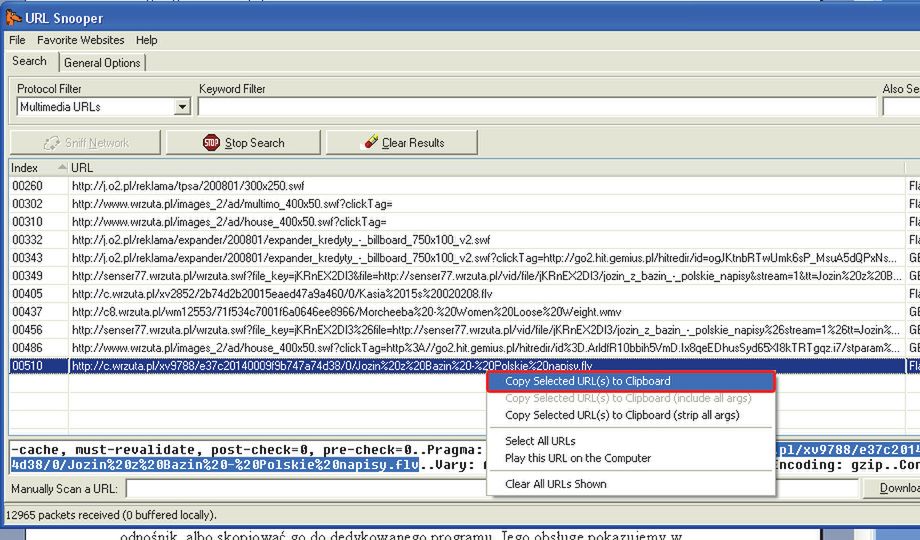Click the sort arrow in Index column header
Image resolution: width=920 pixels, height=540 pixels.
(x=62, y=167)
